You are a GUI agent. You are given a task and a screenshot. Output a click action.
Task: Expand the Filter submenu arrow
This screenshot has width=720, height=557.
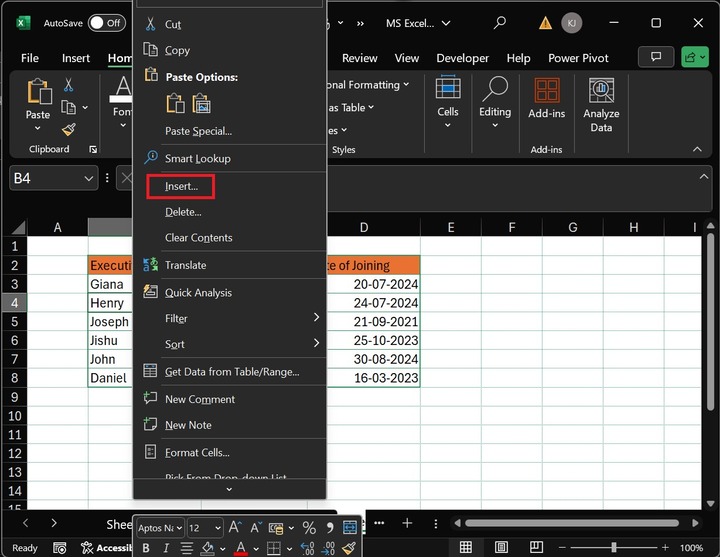[316, 318]
